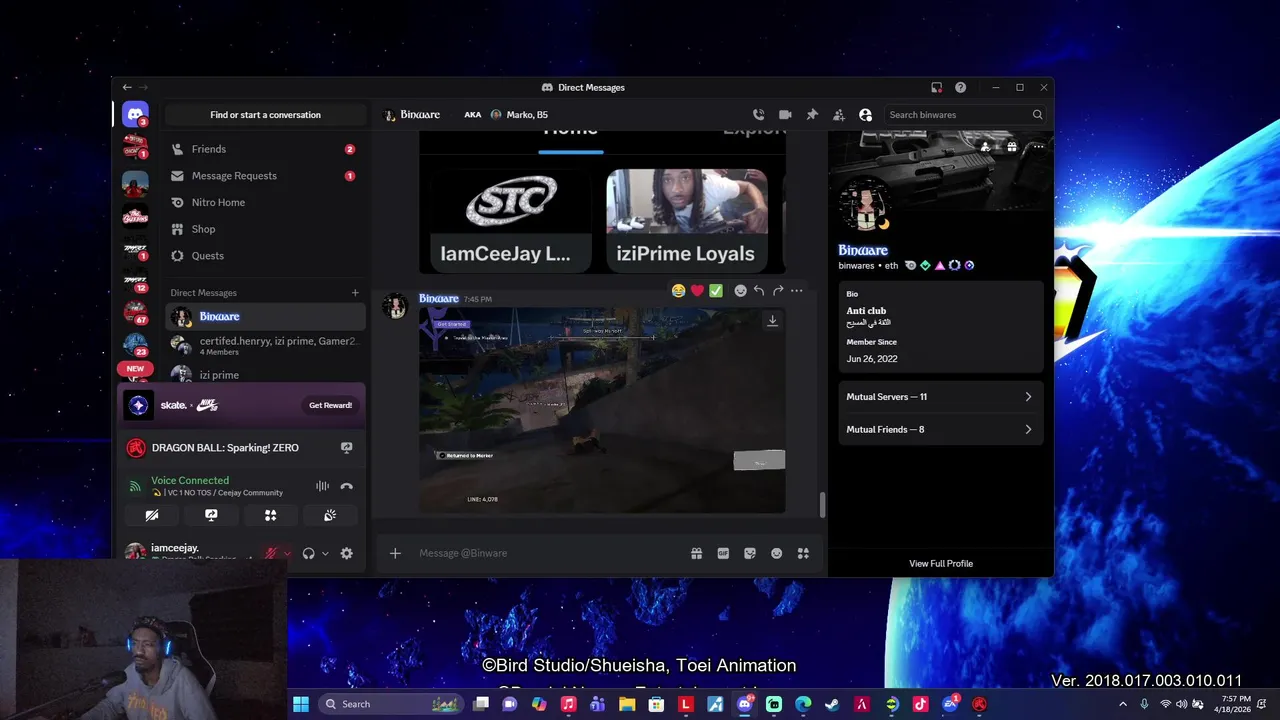This screenshot has width=1280, height=720.
Task: Reply to Binware's message
Action: point(759,291)
